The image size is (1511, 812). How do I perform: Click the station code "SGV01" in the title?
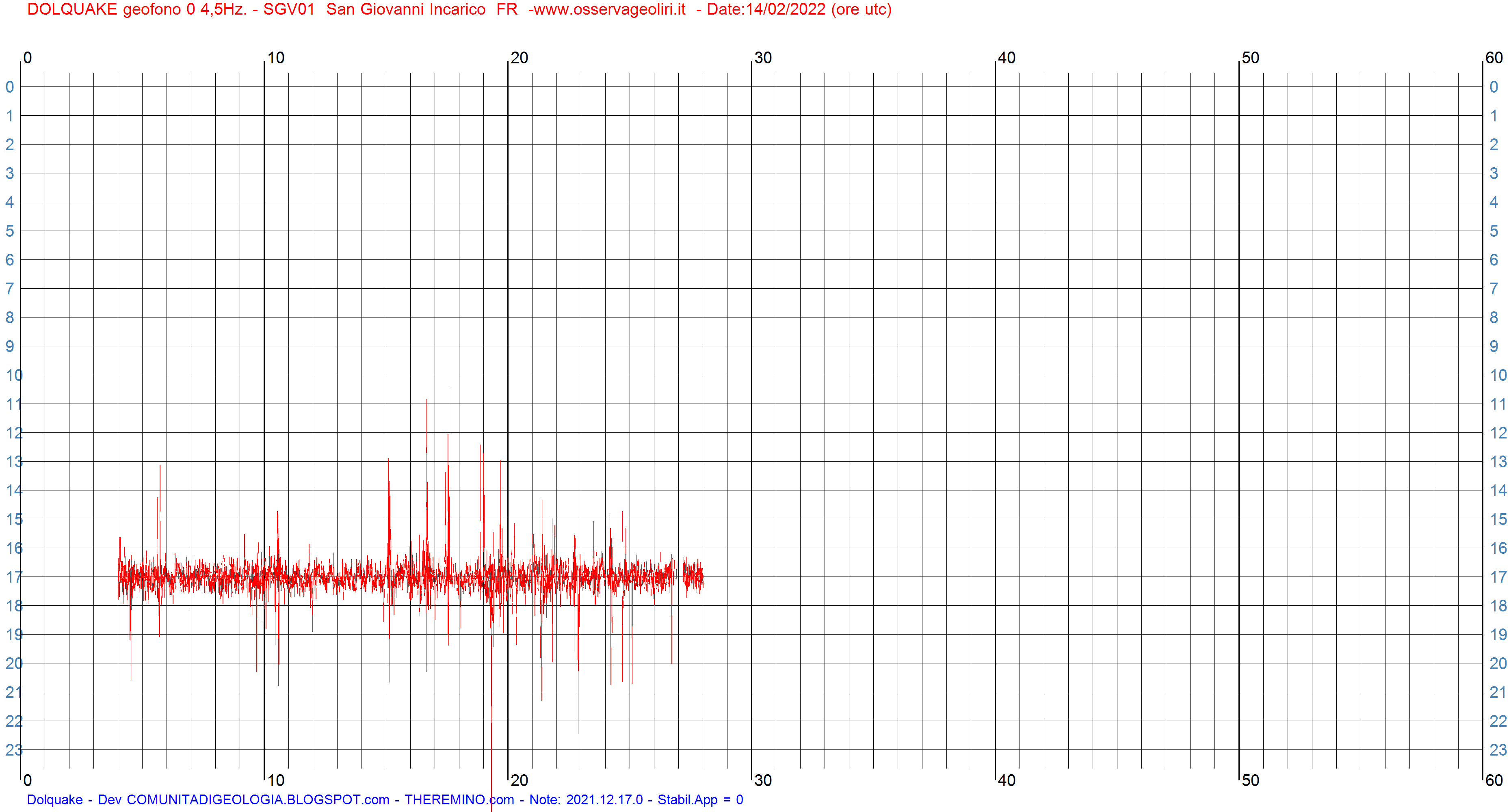pyautogui.click(x=288, y=9)
